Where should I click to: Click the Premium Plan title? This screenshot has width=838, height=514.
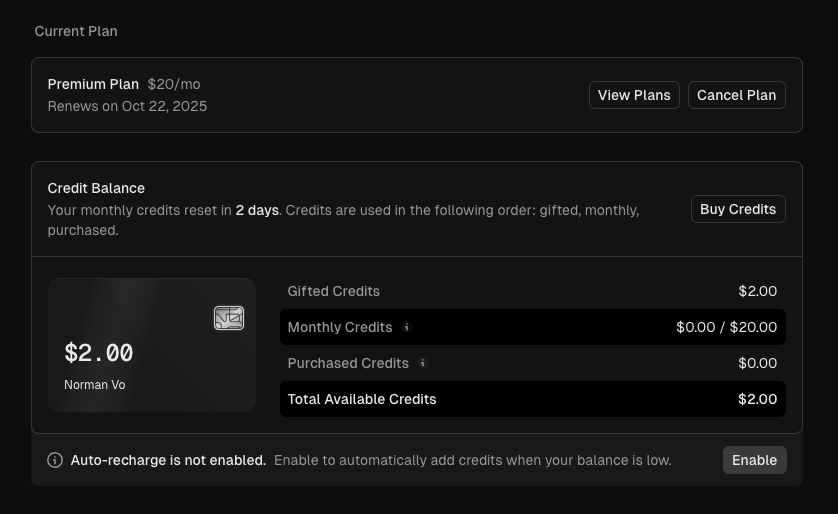point(93,84)
